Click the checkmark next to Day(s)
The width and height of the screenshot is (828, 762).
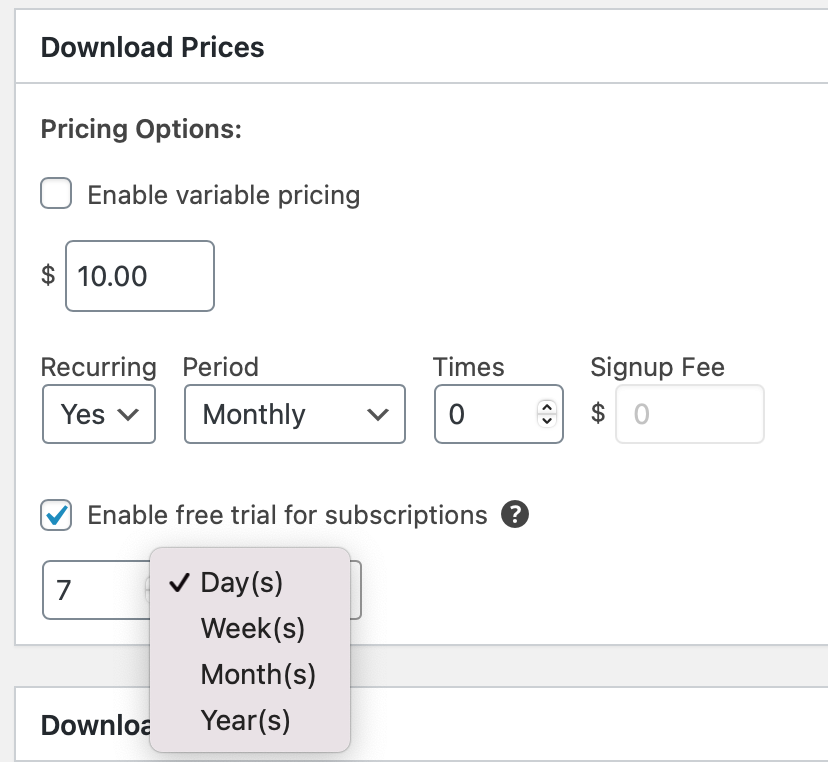tap(179, 582)
